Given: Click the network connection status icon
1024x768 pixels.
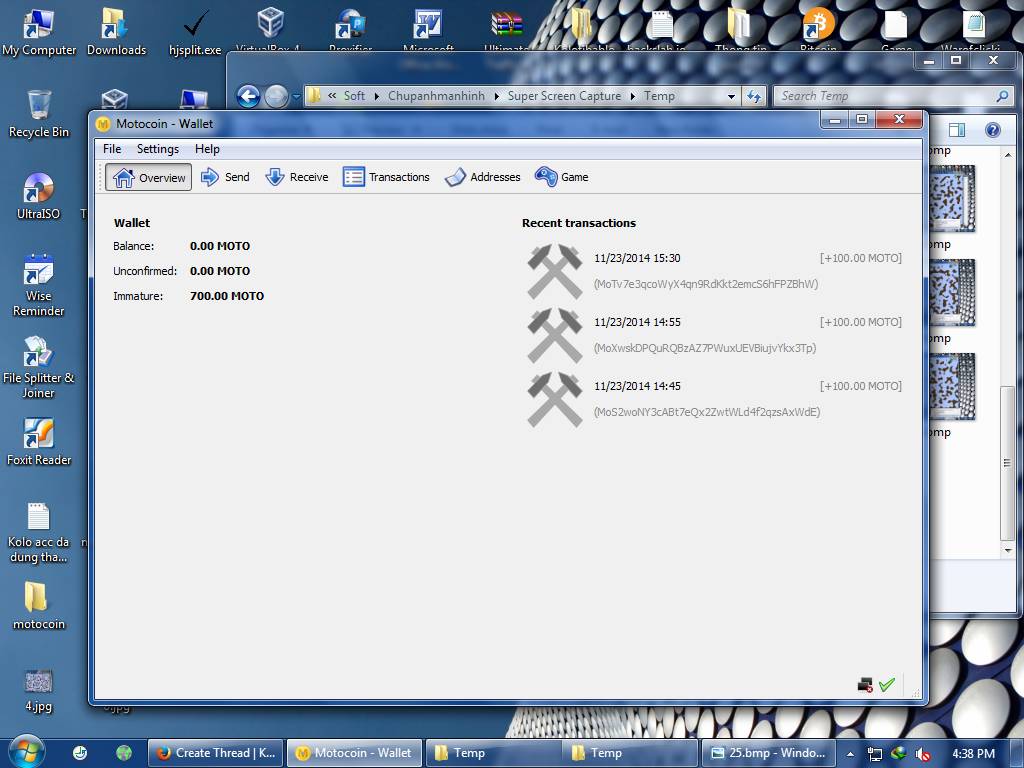Looking at the screenshot, I should [865, 685].
